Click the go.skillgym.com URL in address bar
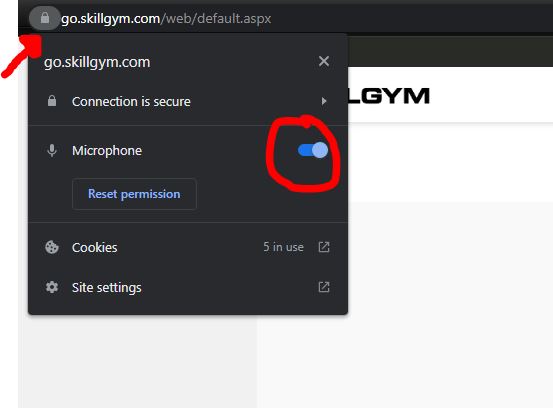This screenshot has width=553, height=408. (x=110, y=18)
